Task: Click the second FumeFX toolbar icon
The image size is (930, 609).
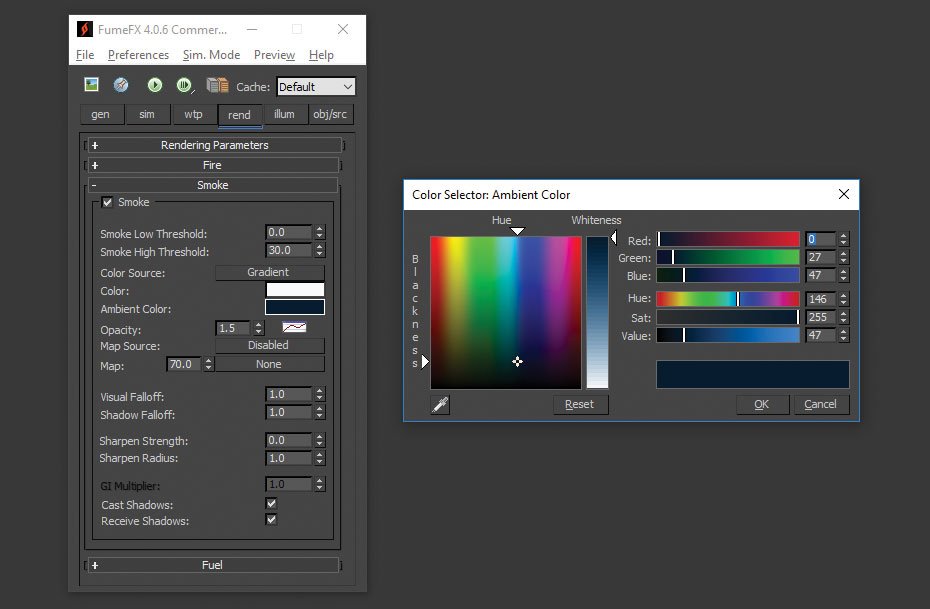Action: (x=121, y=85)
